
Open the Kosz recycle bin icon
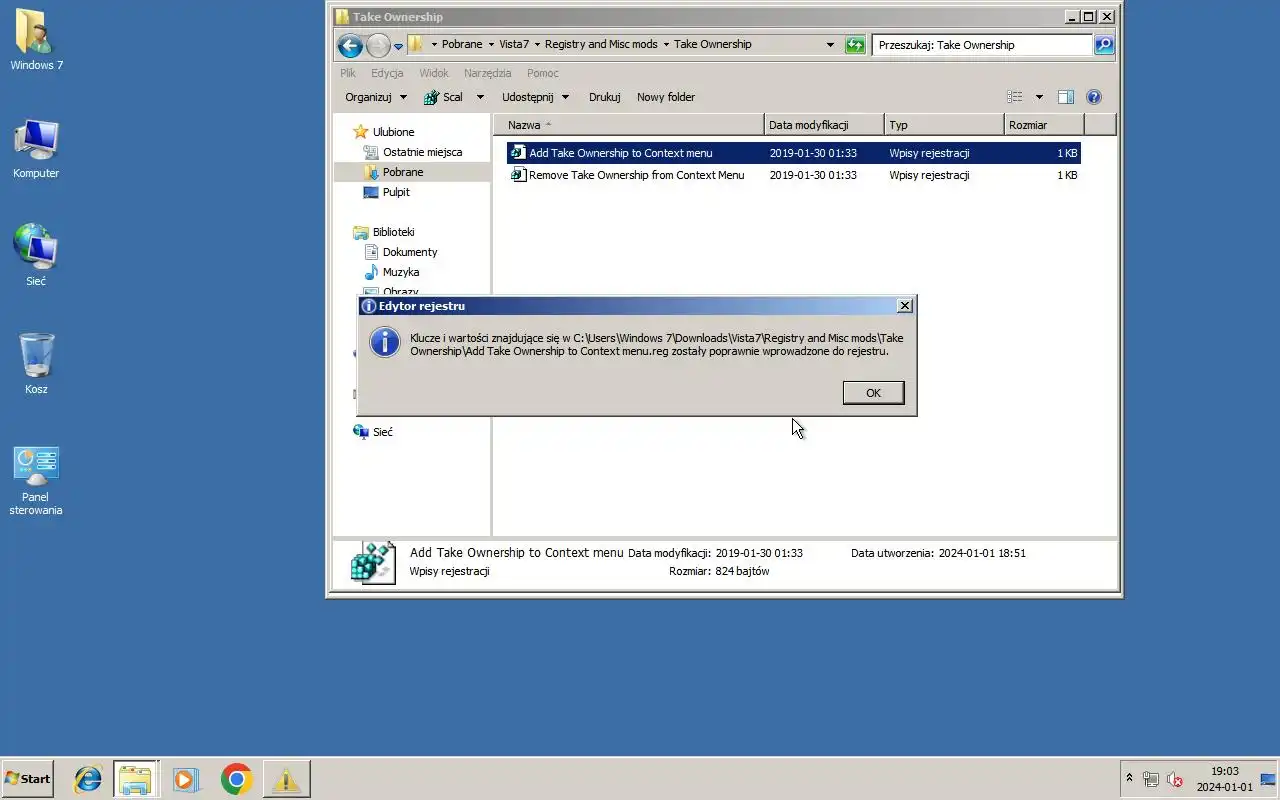[36, 364]
